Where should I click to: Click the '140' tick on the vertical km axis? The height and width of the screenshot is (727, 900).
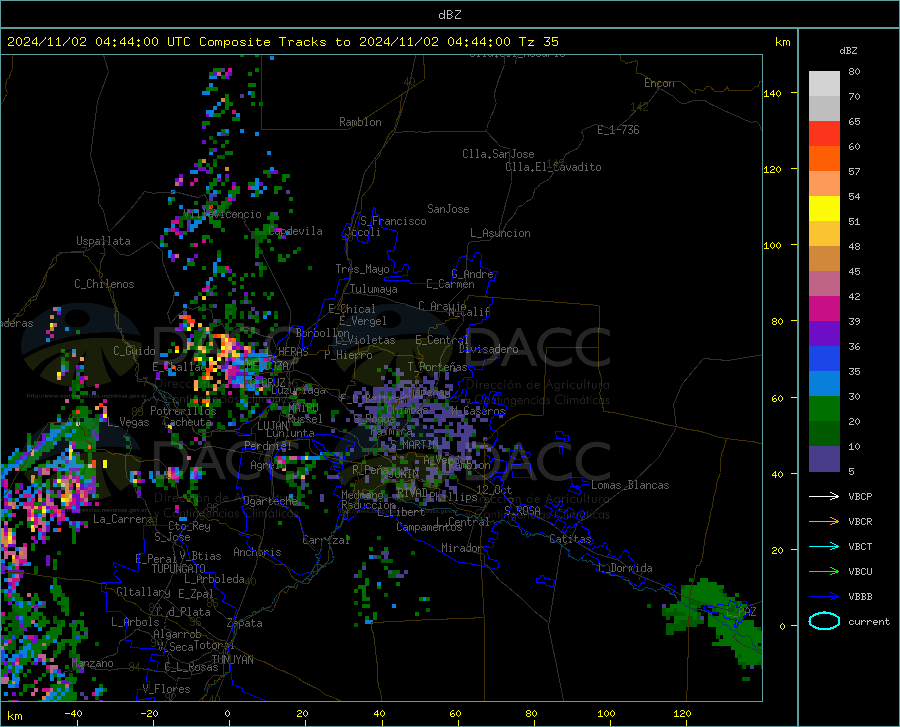pyautogui.click(x=772, y=93)
